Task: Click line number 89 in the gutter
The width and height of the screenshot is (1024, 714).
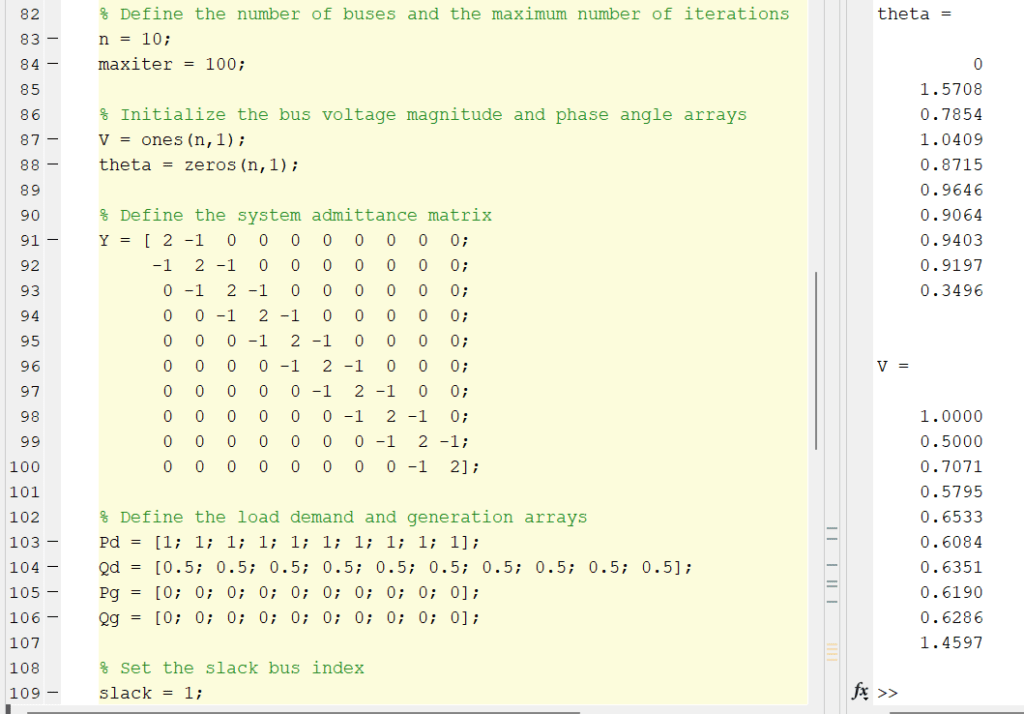Action: coord(30,190)
